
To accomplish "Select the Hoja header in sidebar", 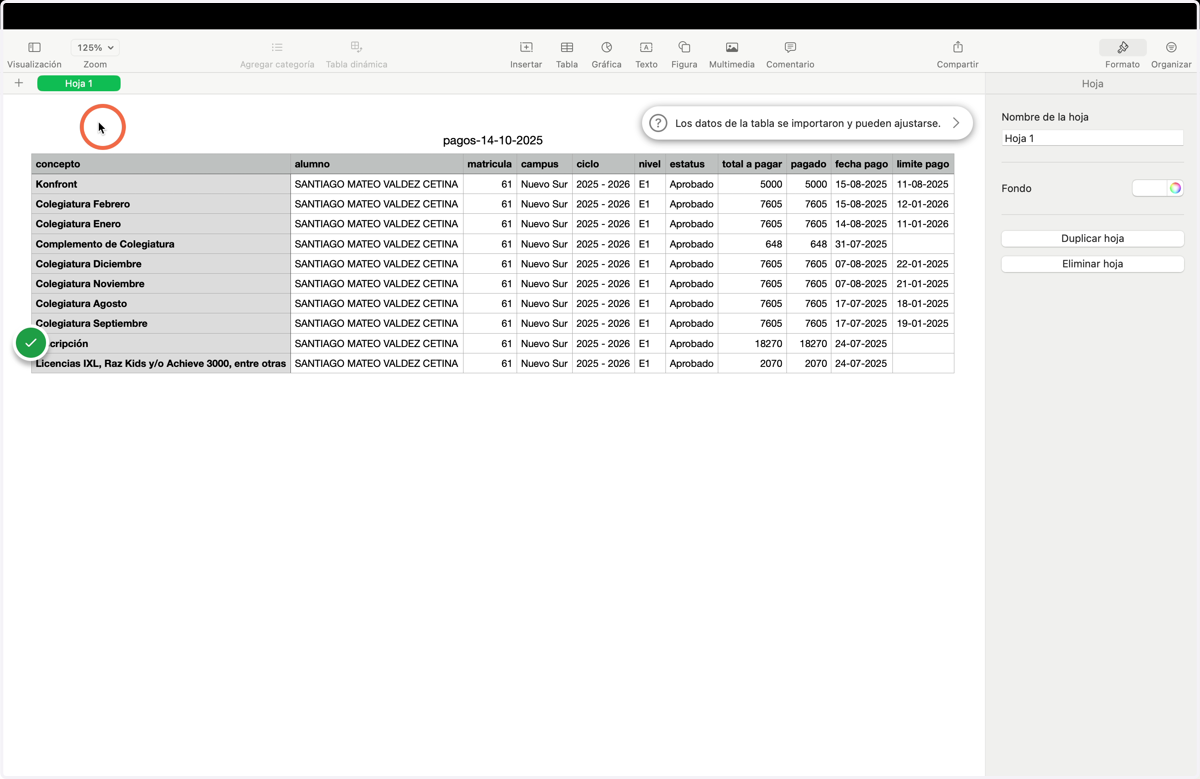I will [1092, 84].
